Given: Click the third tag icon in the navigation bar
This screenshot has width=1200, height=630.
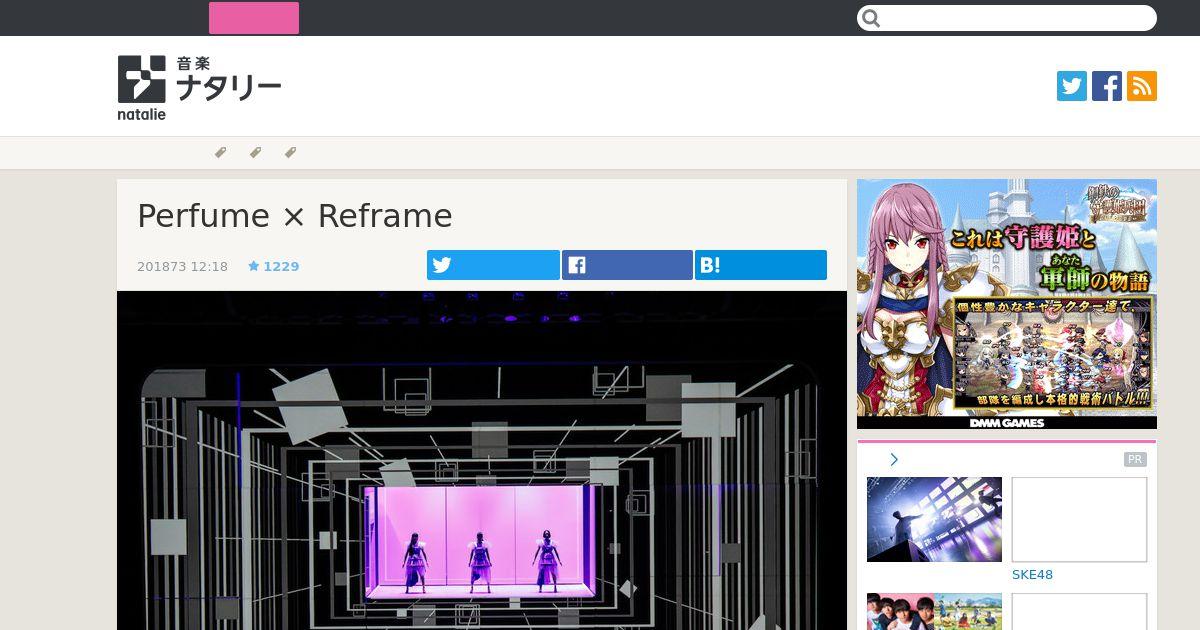Looking at the screenshot, I should pyautogui.click(x=291, y=153).
